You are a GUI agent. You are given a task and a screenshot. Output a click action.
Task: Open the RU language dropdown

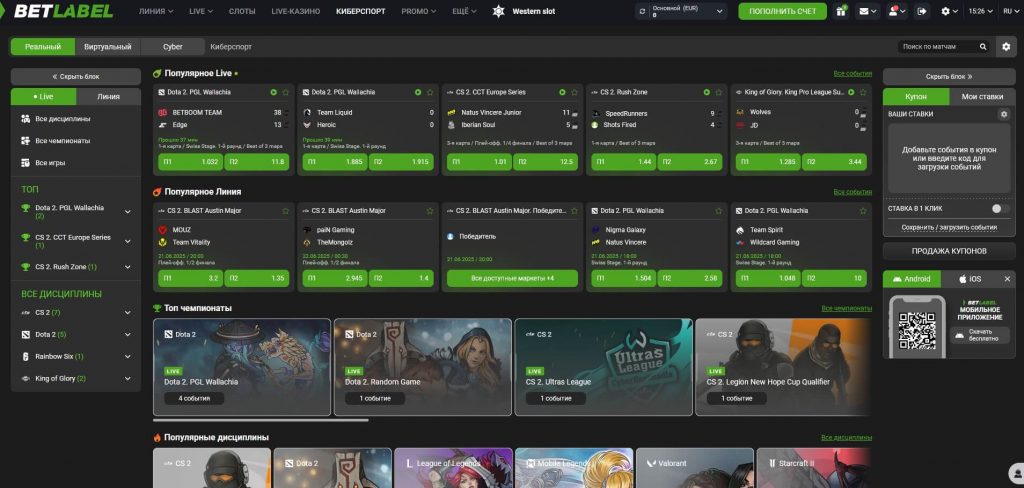point(1009,11)
